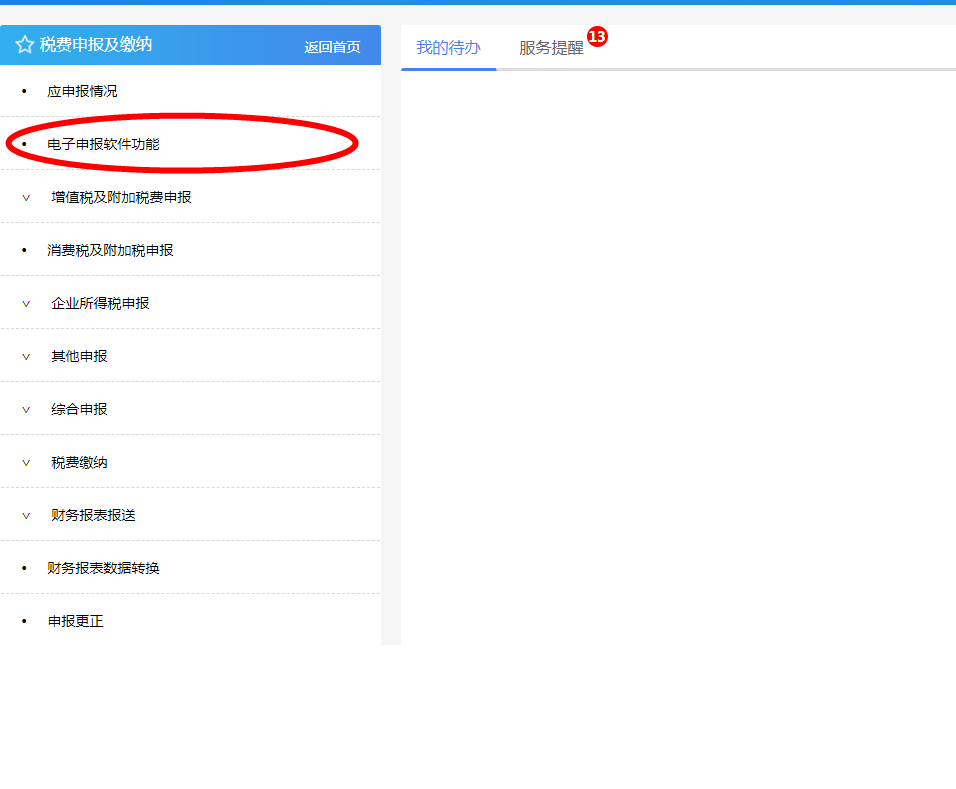
Task: Open 电子申报软件功能 menu item
Action: click(x=104, y=144)
